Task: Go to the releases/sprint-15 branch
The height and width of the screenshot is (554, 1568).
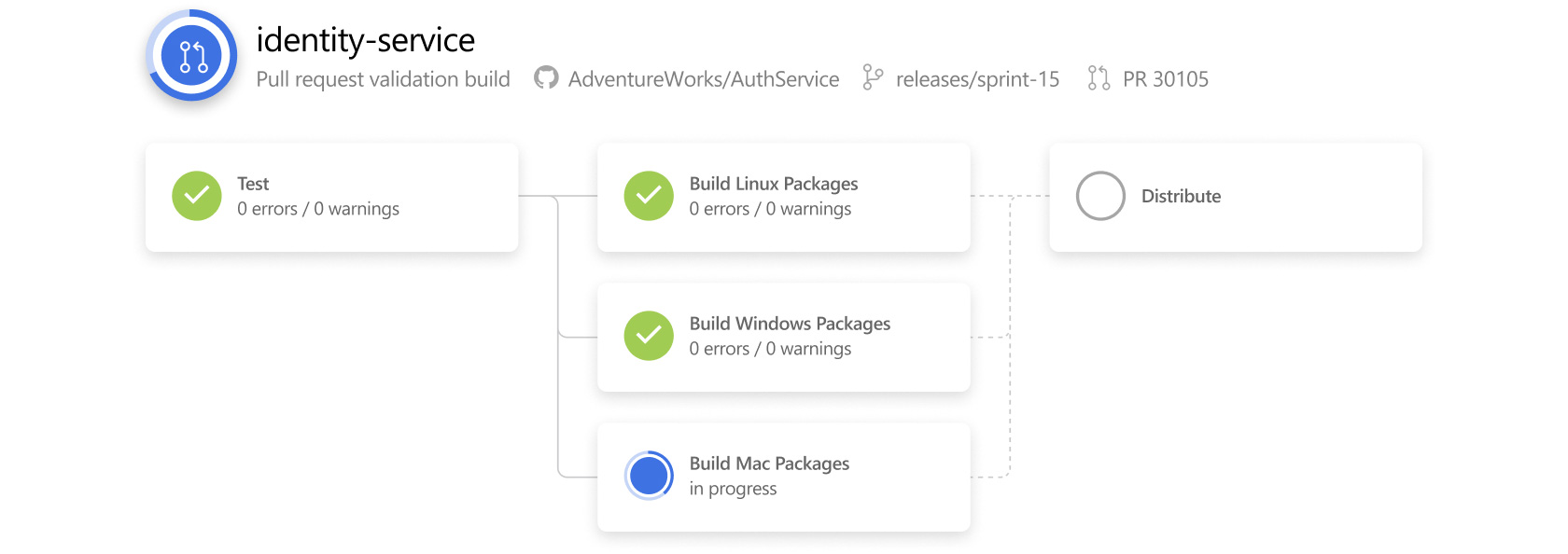Action: point(977,79)
